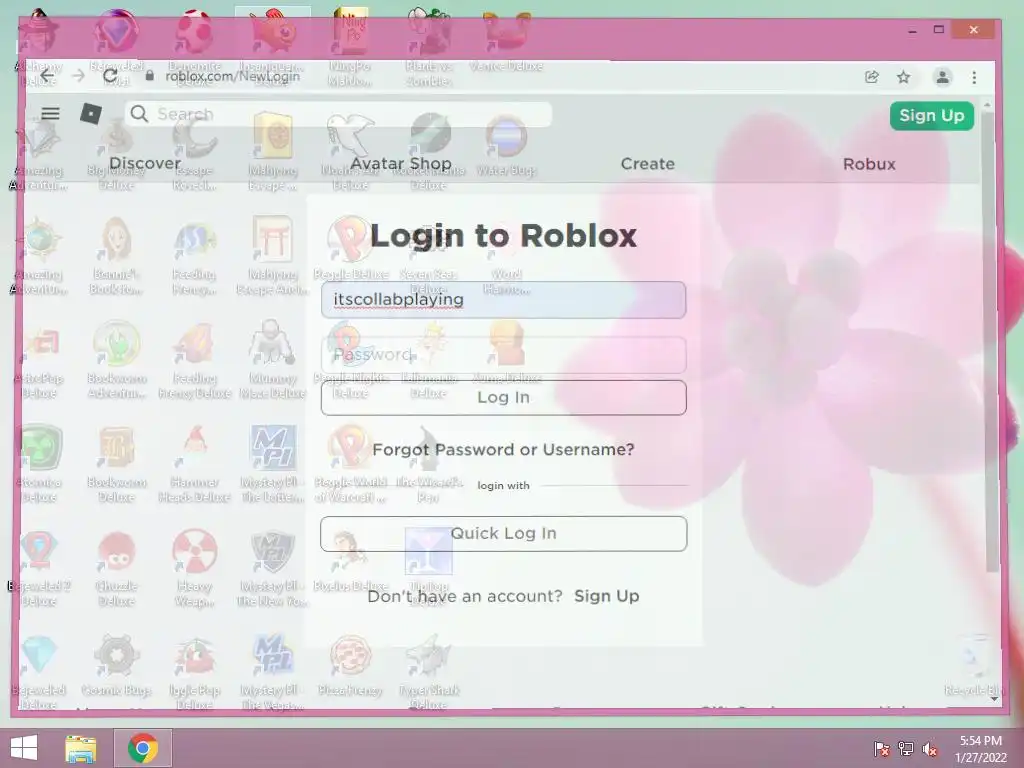This screenshot has width=1024, height=768.
Task: Click the magnifier icon in Roblox search
Action: (x=139, y=114)
